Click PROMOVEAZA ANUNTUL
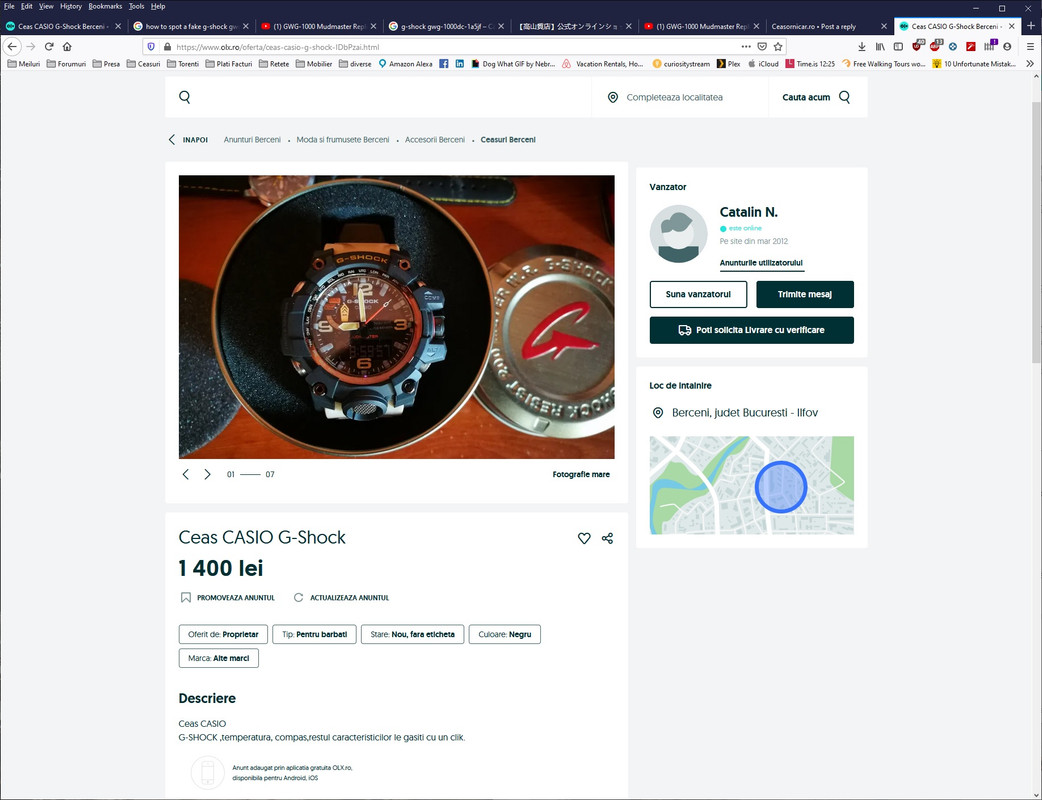Viewport: 1042px width, 800px height. [227, 598]
